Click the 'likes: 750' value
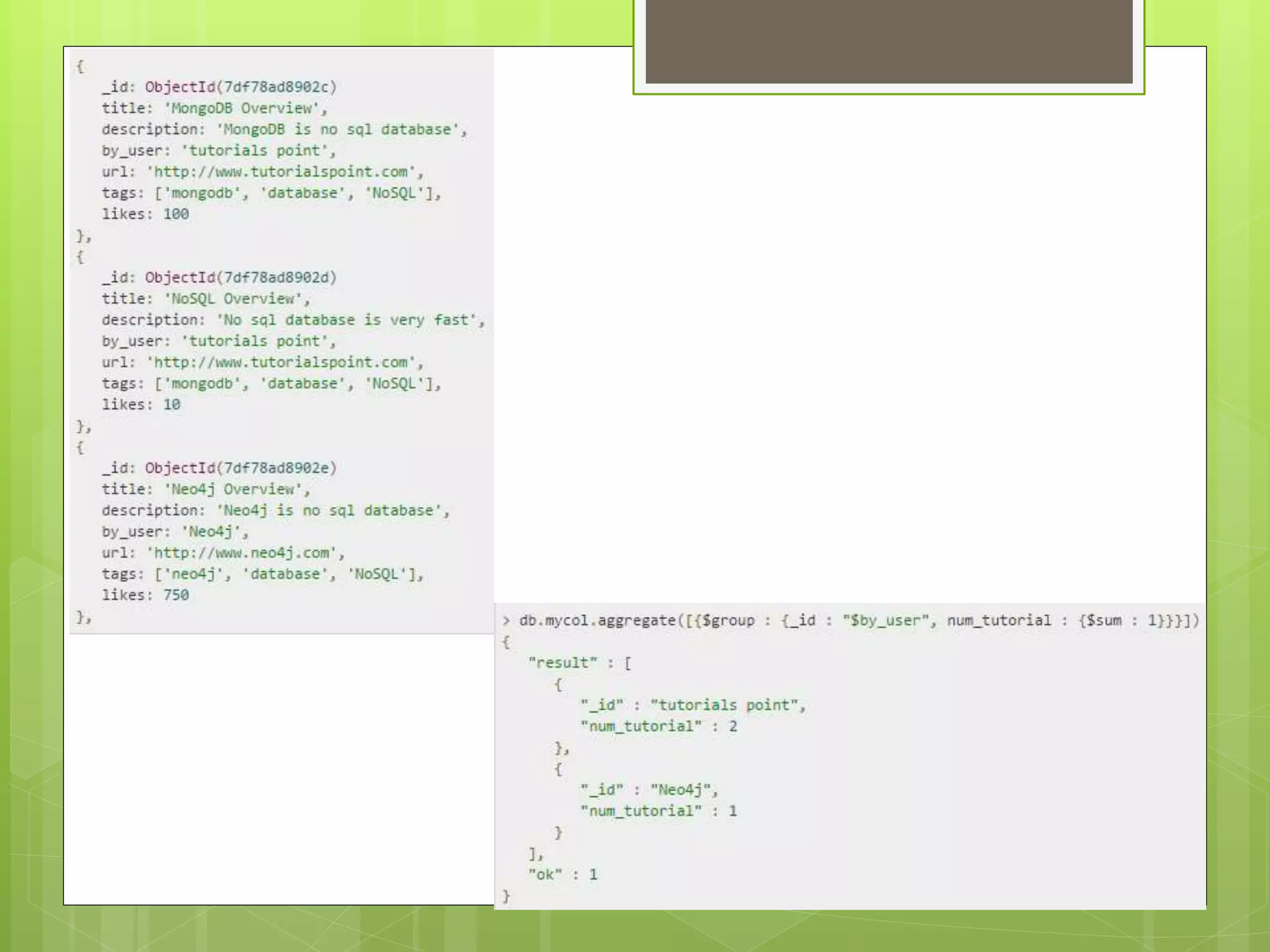Viewport: 1270px width, 952px height. coord(175,596)
